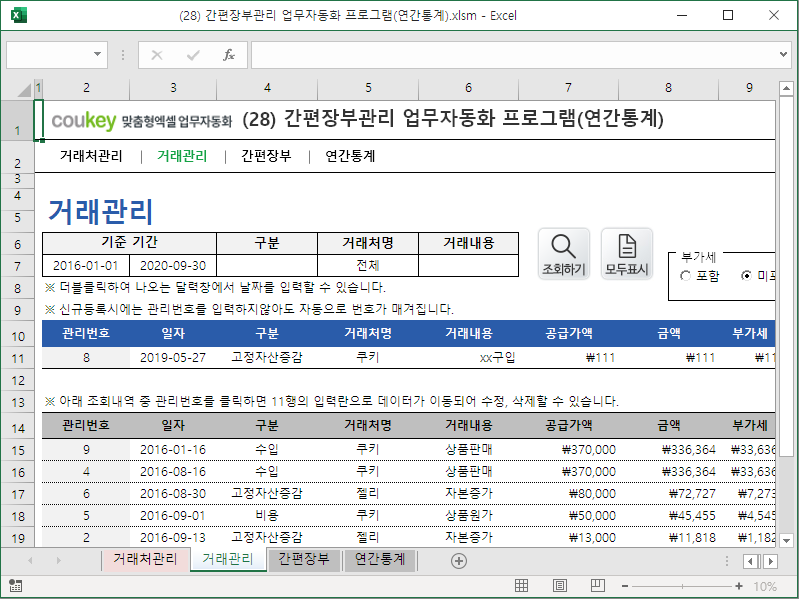
Task: Open 거래처관리 sheet tab
Action: (x=145, y=559)
